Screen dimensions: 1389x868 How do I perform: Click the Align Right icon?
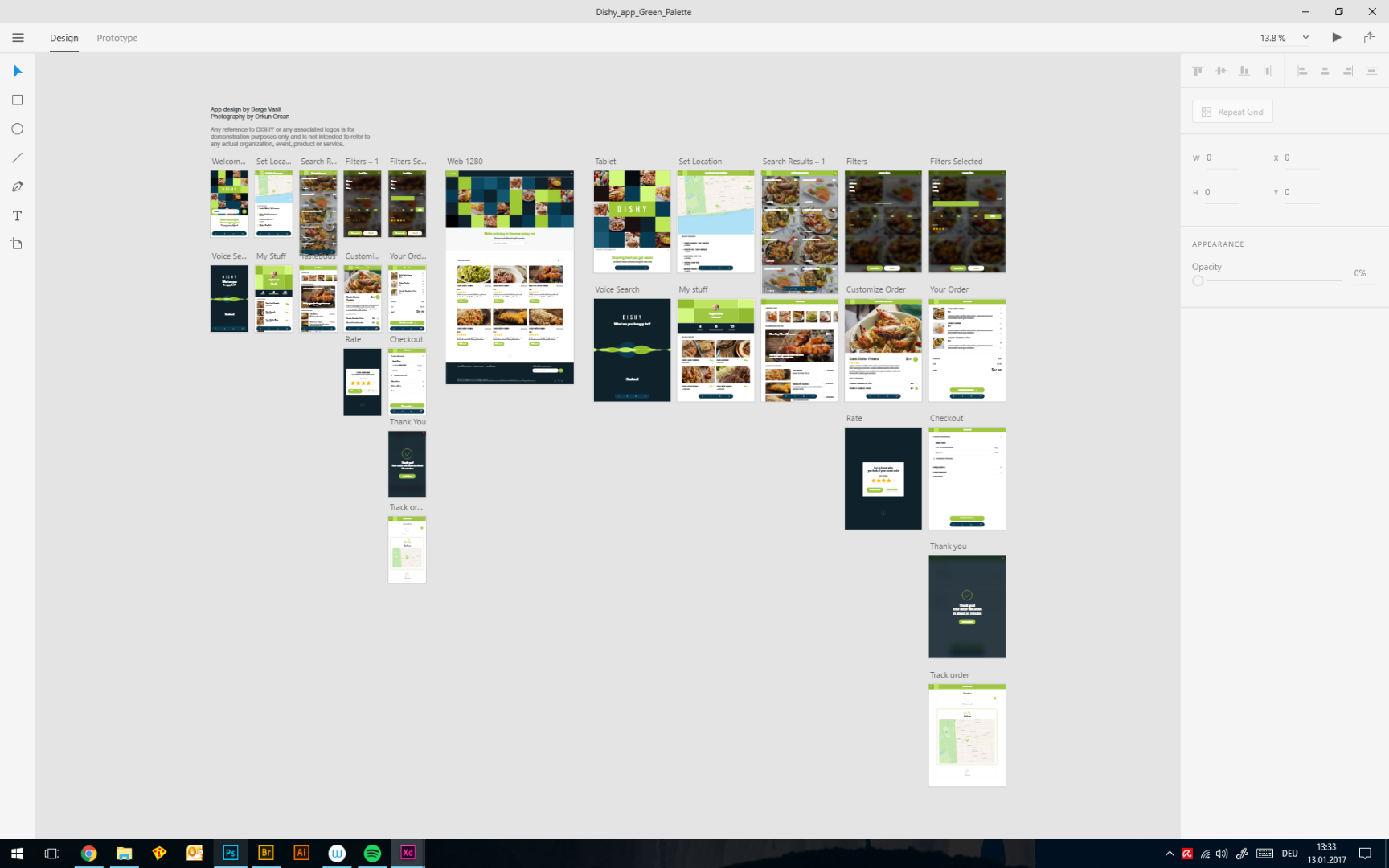coord(1348,71)
